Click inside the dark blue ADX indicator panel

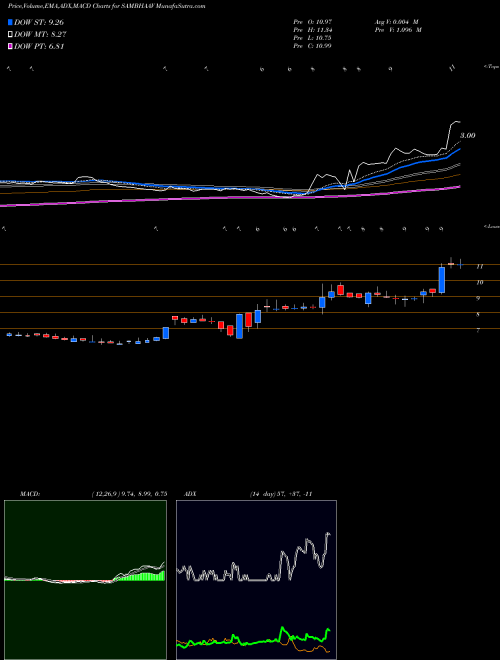256,580
